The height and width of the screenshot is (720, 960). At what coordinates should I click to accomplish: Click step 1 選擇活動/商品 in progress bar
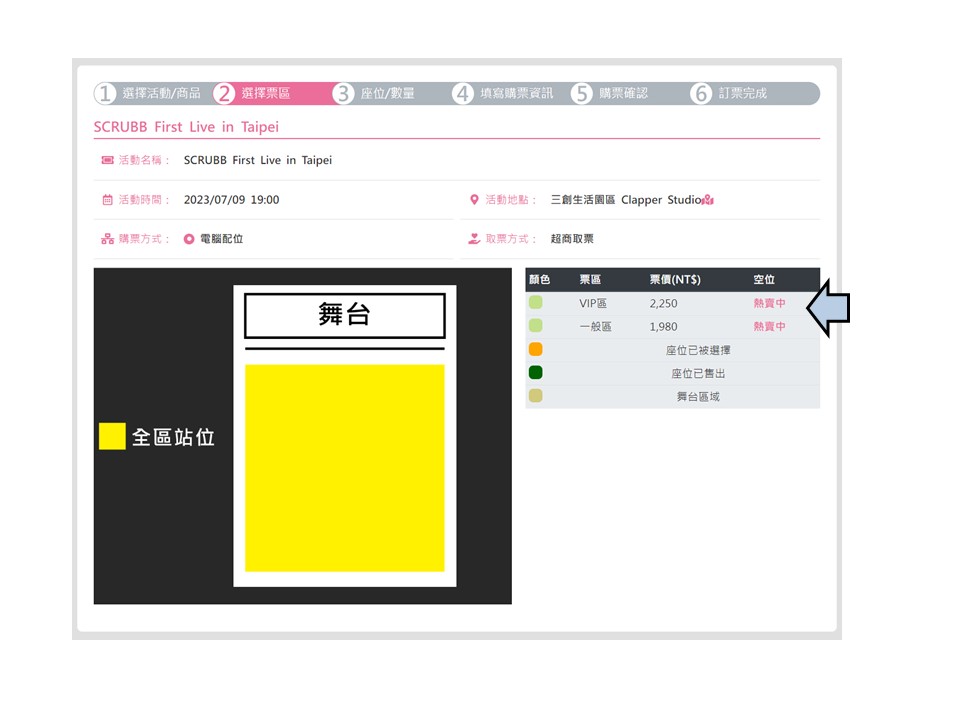pyautogui.click(x=148, y=94)
